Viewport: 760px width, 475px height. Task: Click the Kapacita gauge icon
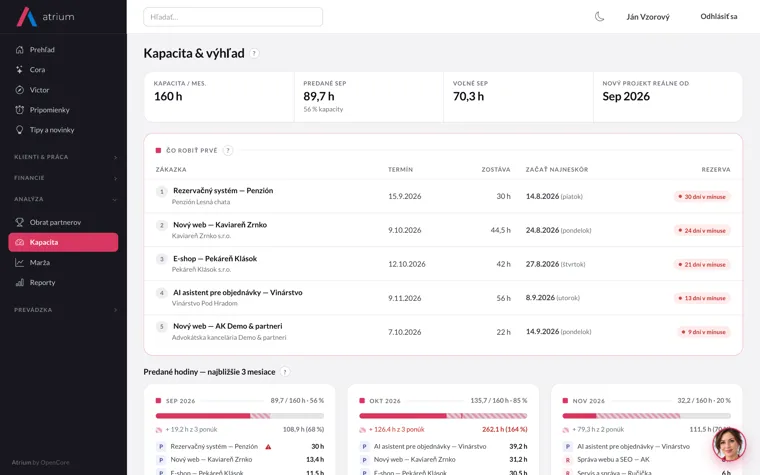click(x=19, y=242)
